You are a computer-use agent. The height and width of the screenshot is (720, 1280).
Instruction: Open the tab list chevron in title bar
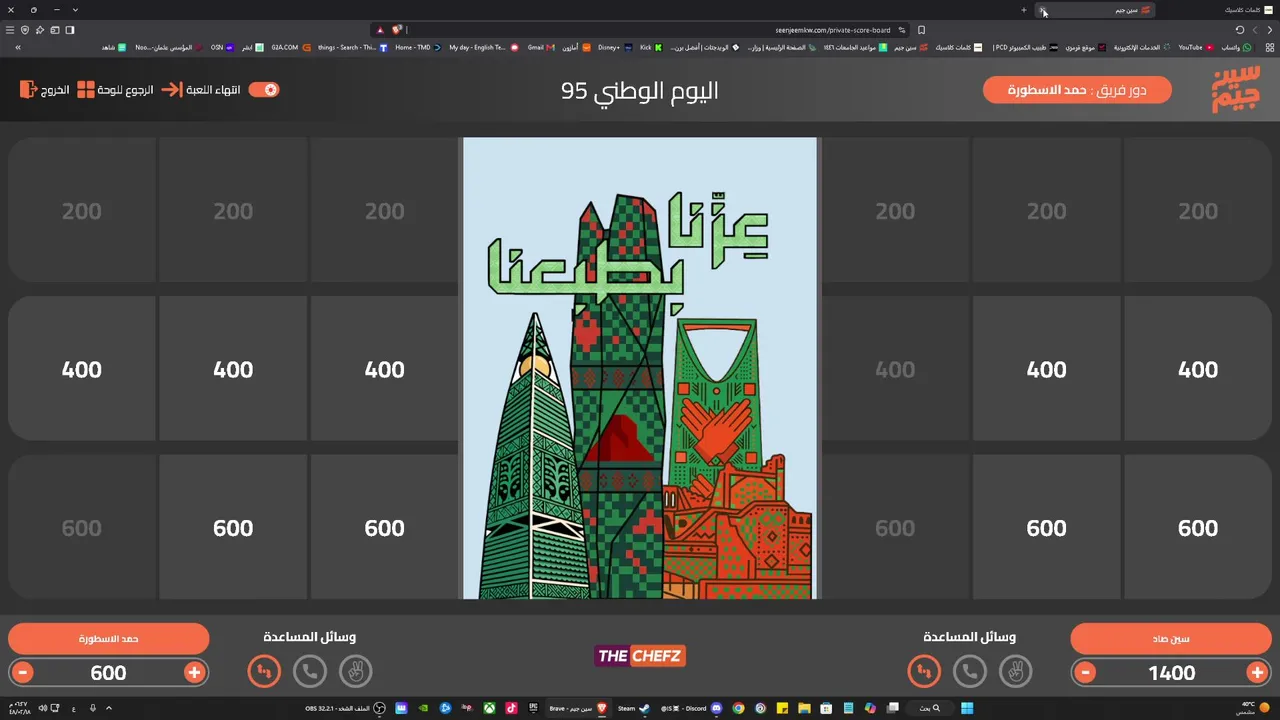75,10
